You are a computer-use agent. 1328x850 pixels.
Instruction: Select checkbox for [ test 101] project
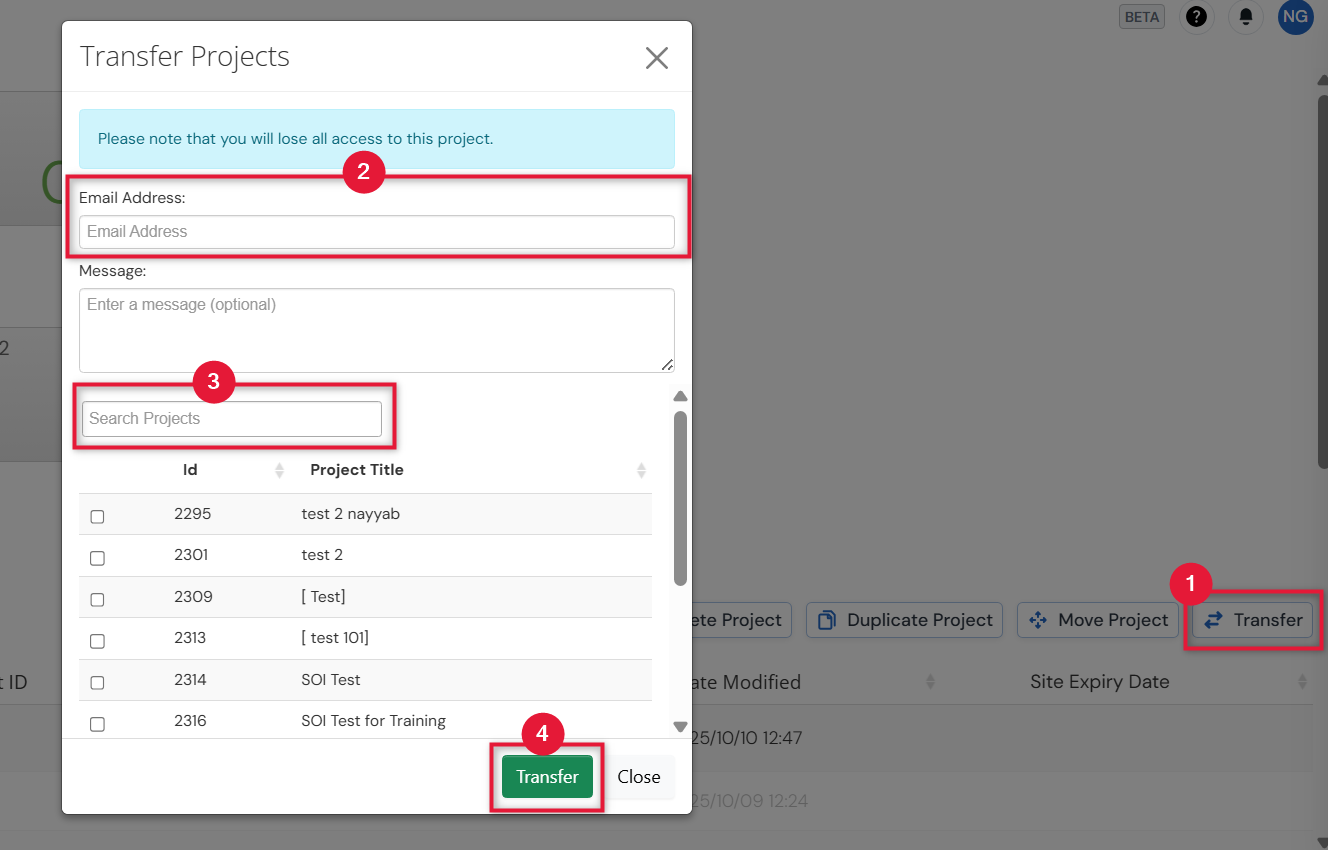point(97,641)
